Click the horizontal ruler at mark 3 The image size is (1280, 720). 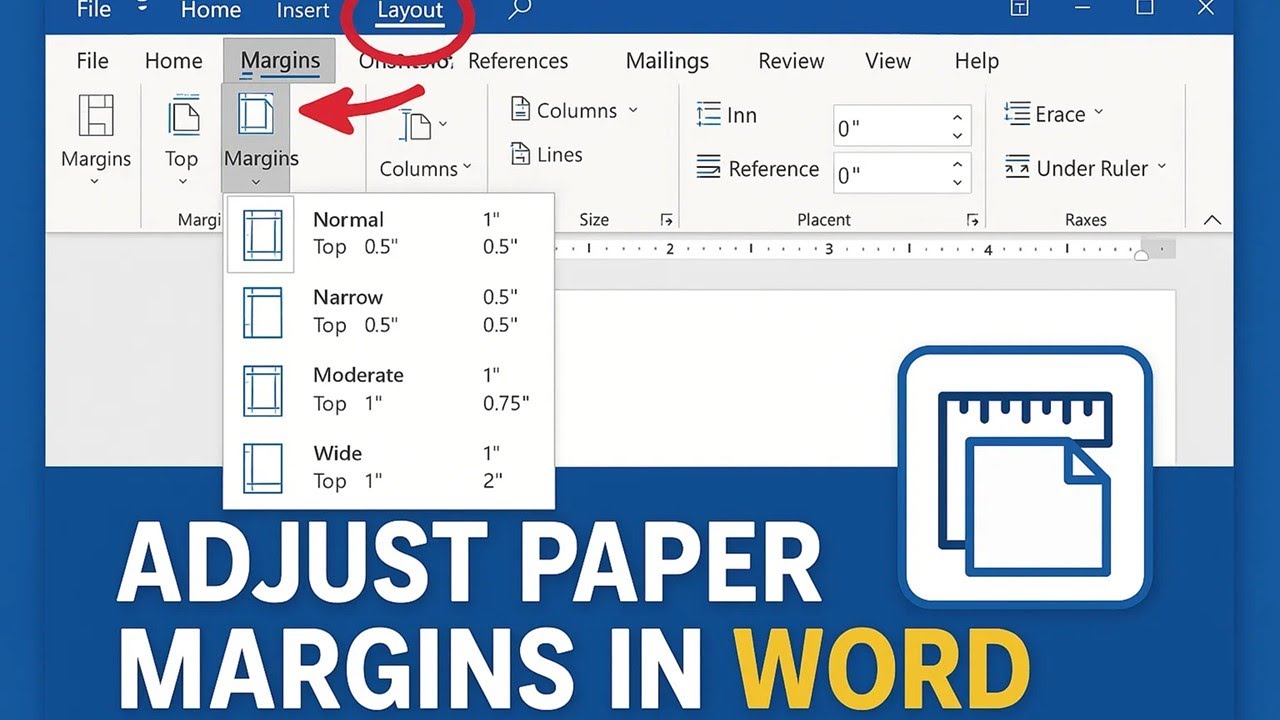829,249
